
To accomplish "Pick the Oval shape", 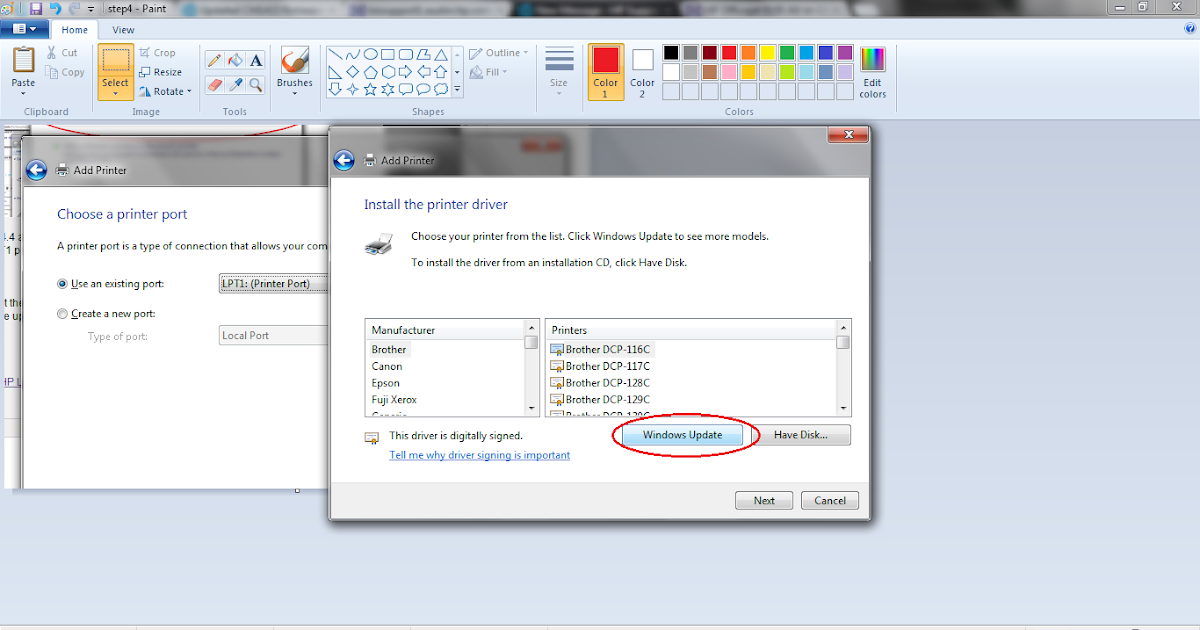I will [370, 54].
